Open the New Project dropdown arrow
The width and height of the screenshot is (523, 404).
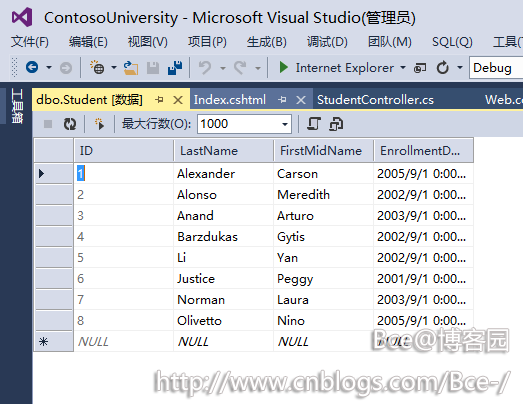[x=114, y=68]
